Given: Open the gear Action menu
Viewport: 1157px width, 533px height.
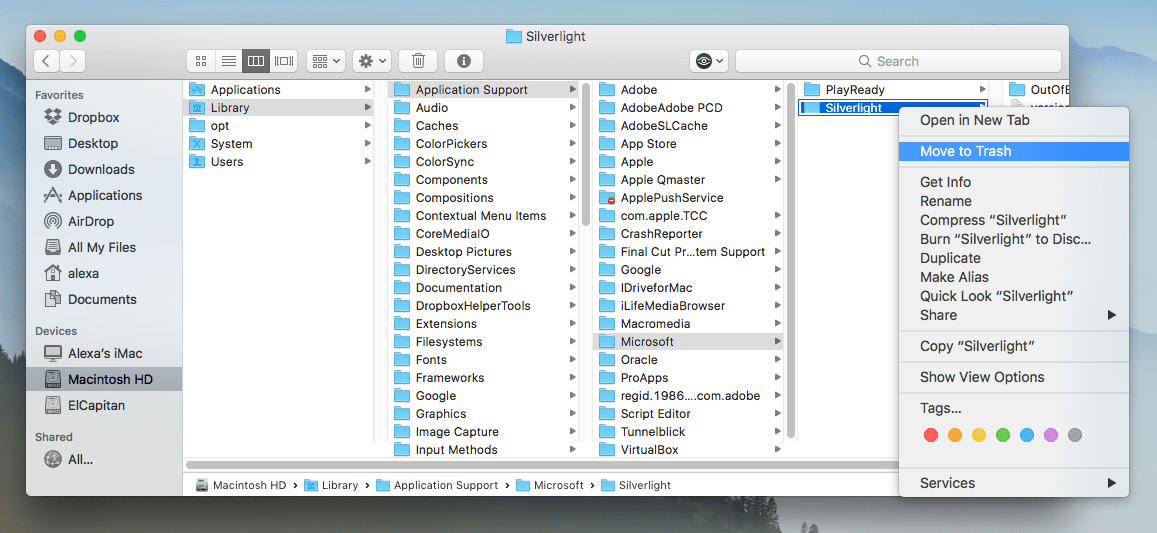Looking at the screenshot, I should point(371,61).
